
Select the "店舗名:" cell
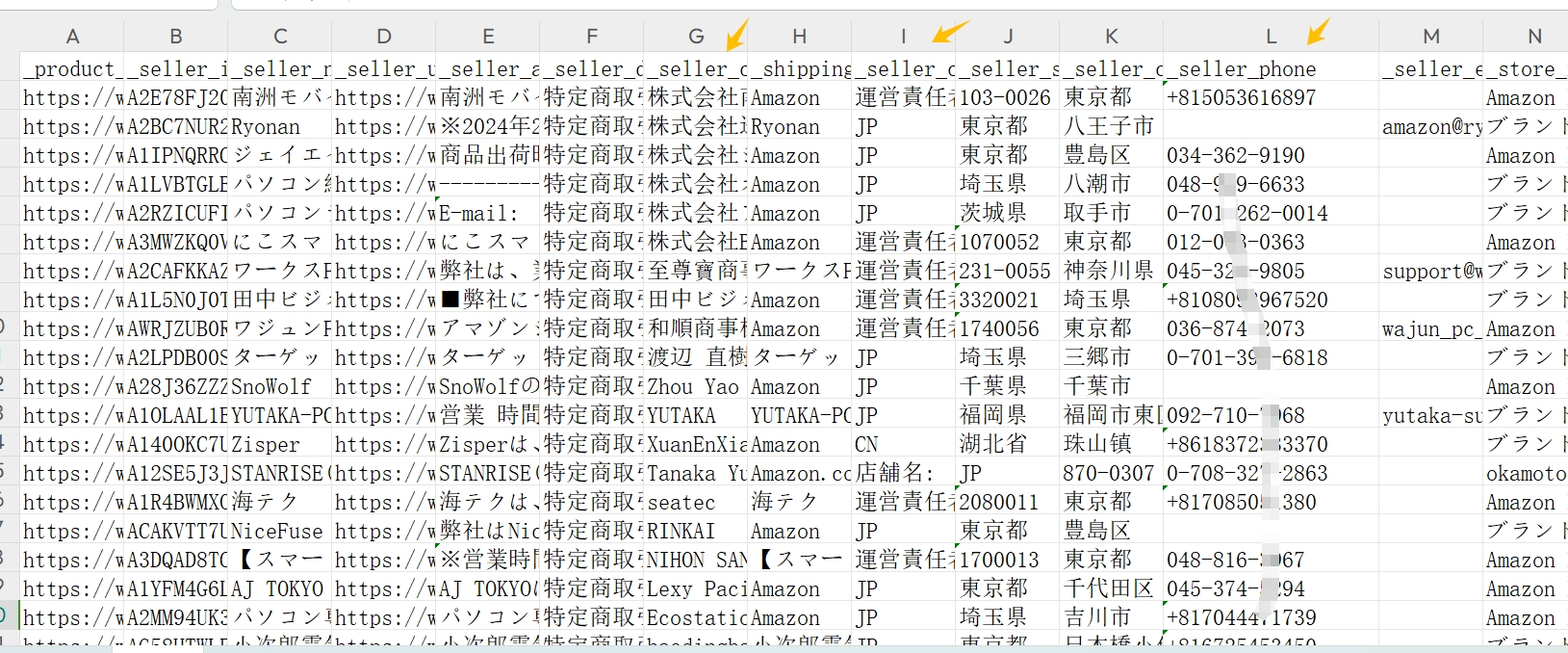point(904,473)
